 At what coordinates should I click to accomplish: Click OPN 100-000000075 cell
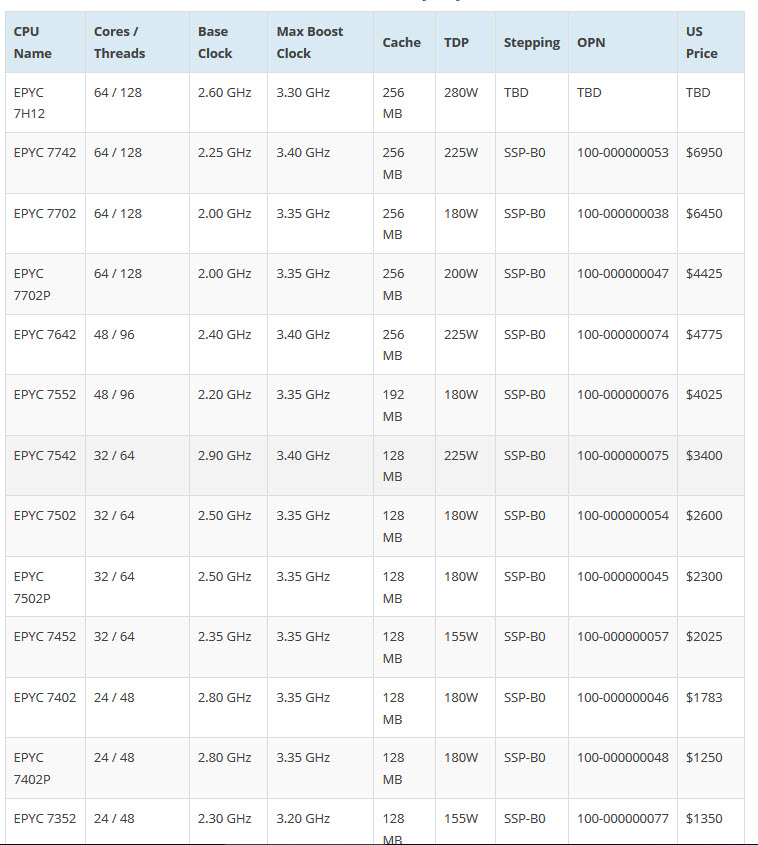(623, 466)
